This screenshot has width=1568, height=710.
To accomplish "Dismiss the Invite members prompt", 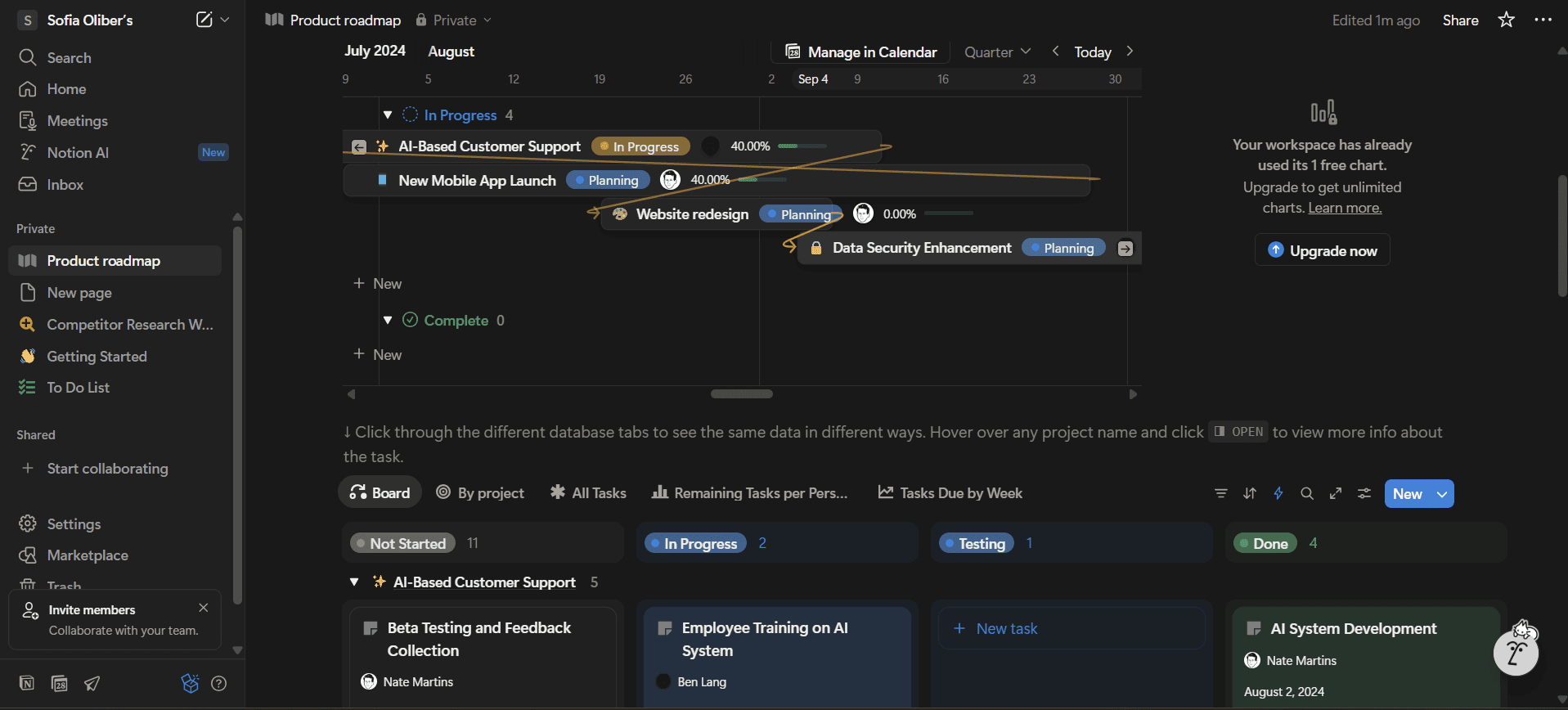I will [x=204, y=608].
